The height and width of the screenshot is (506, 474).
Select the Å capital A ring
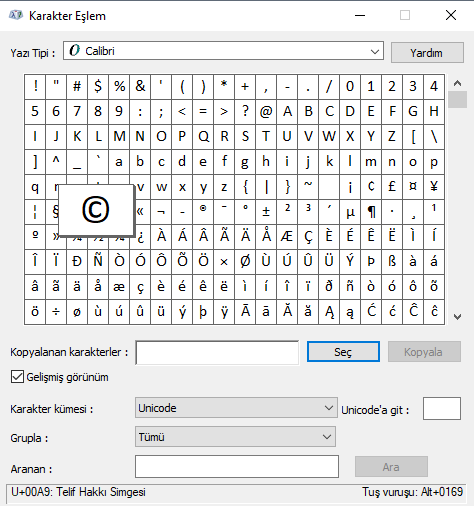point(266,237)
